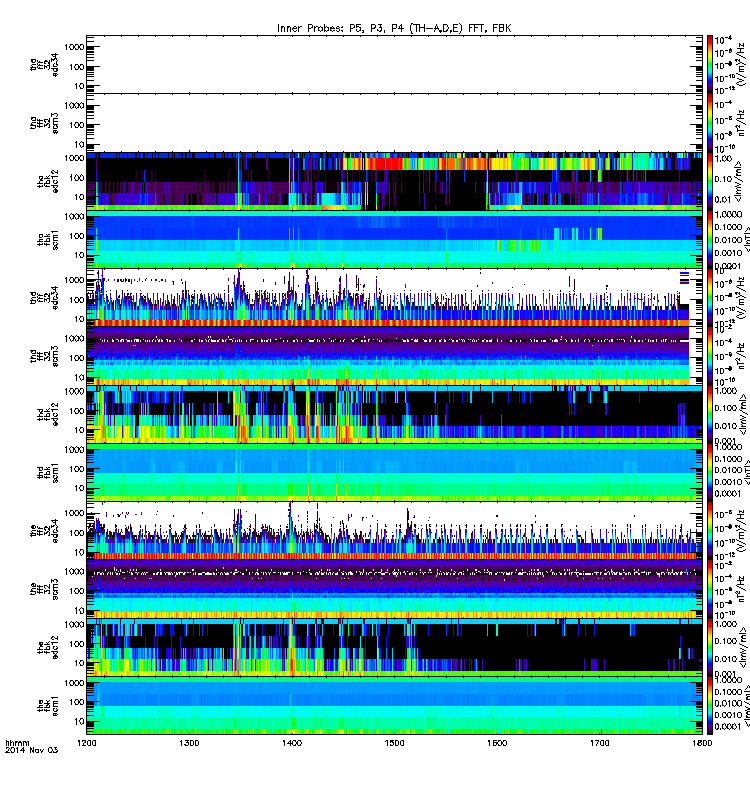Select the 1500 time axis label
The width and height of the screenshot is (750, 800).
point(394,743)
